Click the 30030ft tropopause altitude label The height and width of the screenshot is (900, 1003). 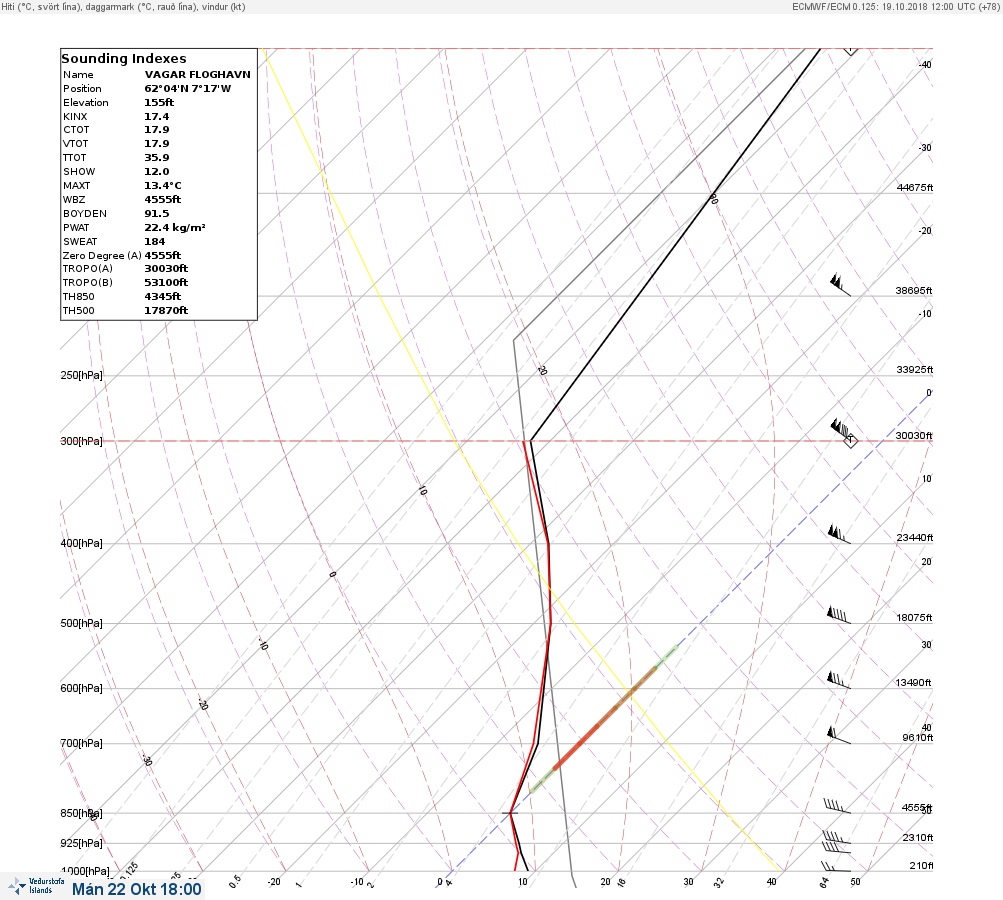tap(914, 436)
